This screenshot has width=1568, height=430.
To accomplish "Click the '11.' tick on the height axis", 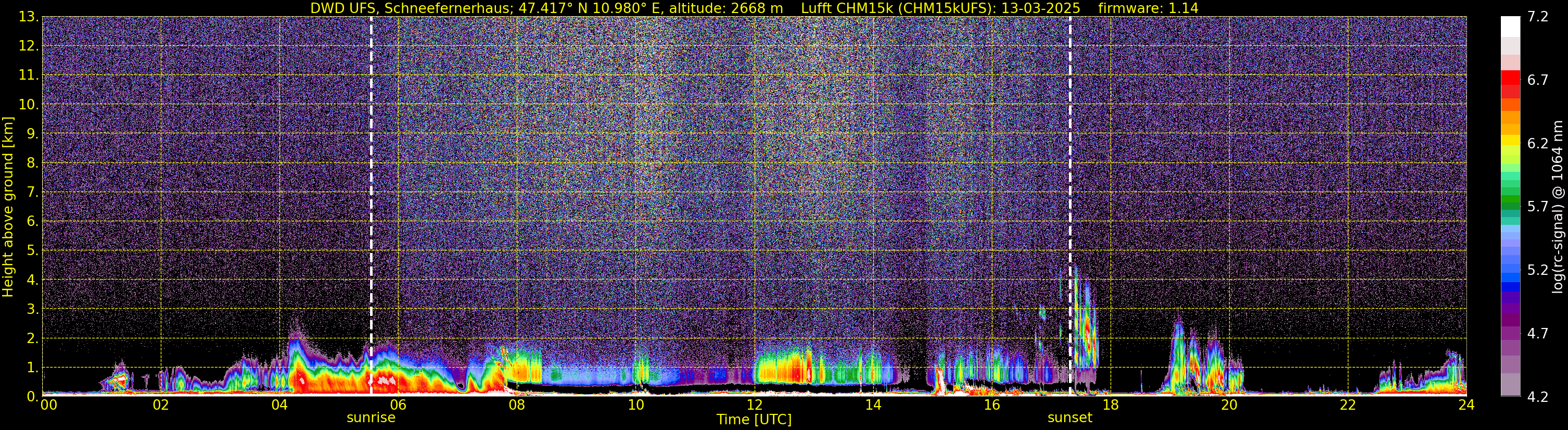I will 28,75.
